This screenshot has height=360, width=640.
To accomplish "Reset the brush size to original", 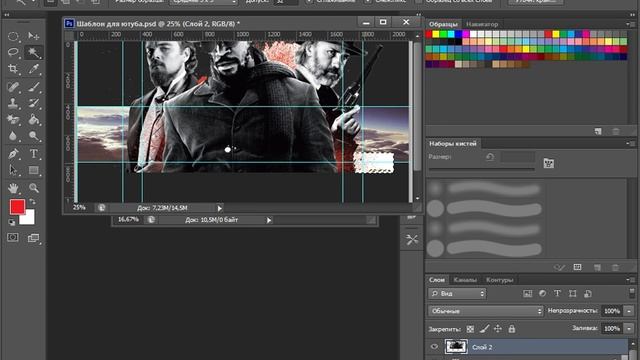I will coord(490,157).
